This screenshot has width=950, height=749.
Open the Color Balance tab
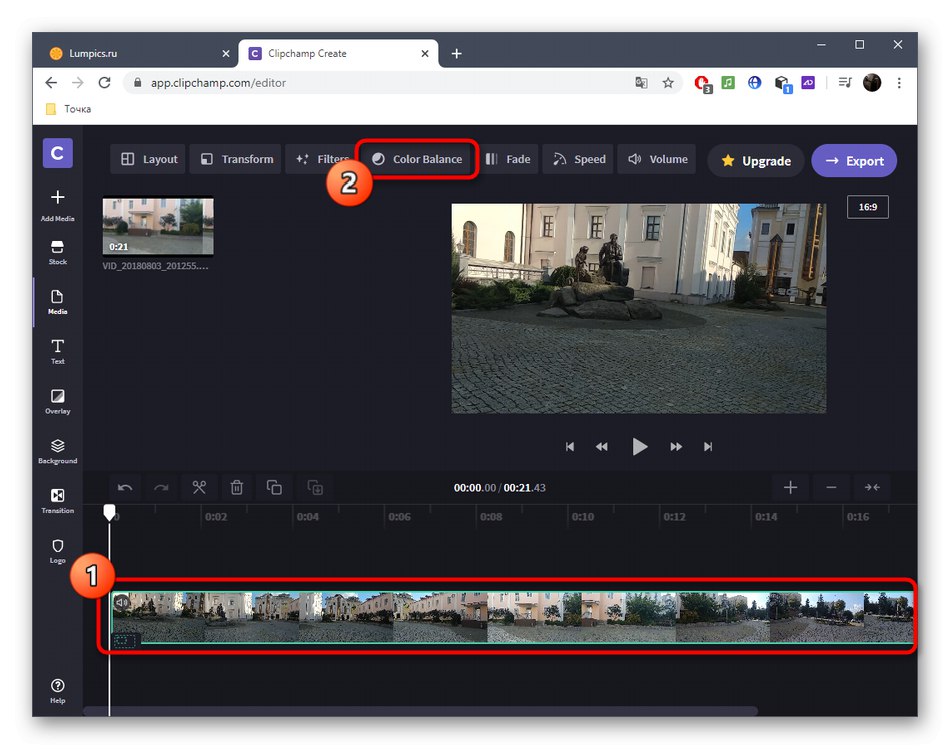[416, 159]
